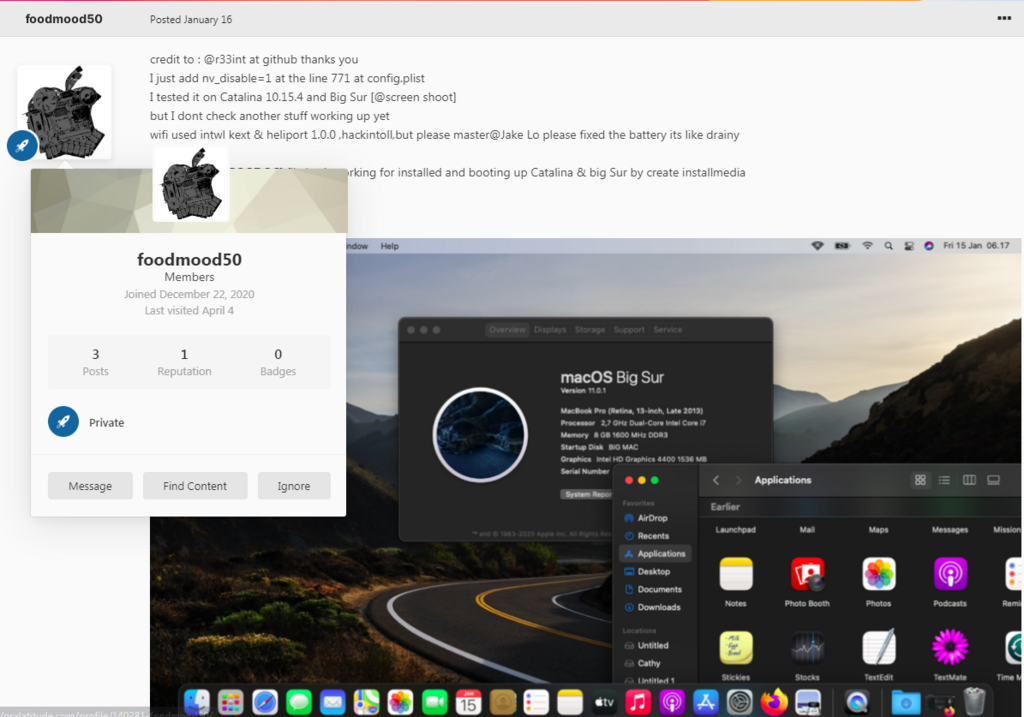Viewport: 1024px width, 717px height.
Task: Open the post options three-dot menu
Action: click(1003, 18)
